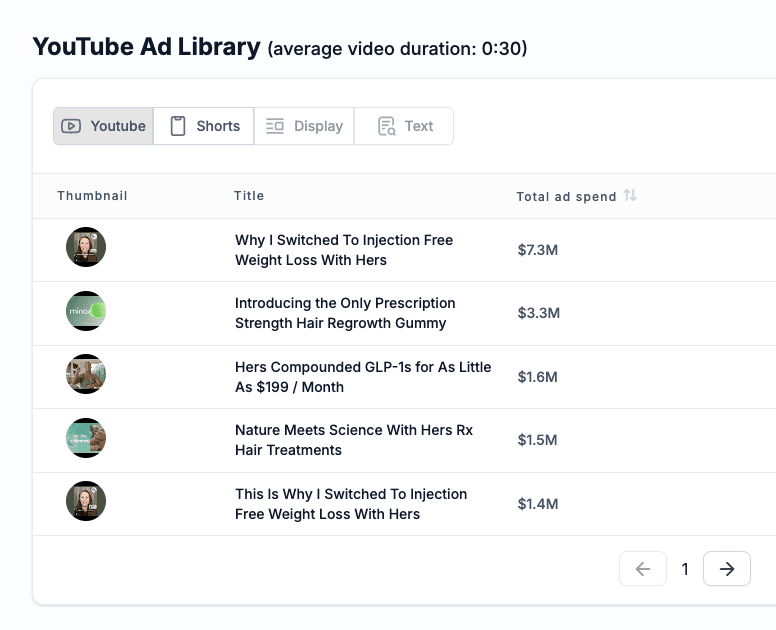Open thumbnail for $7.3M weight loss ad
The image size is (776, 630).
click(86, 247)
